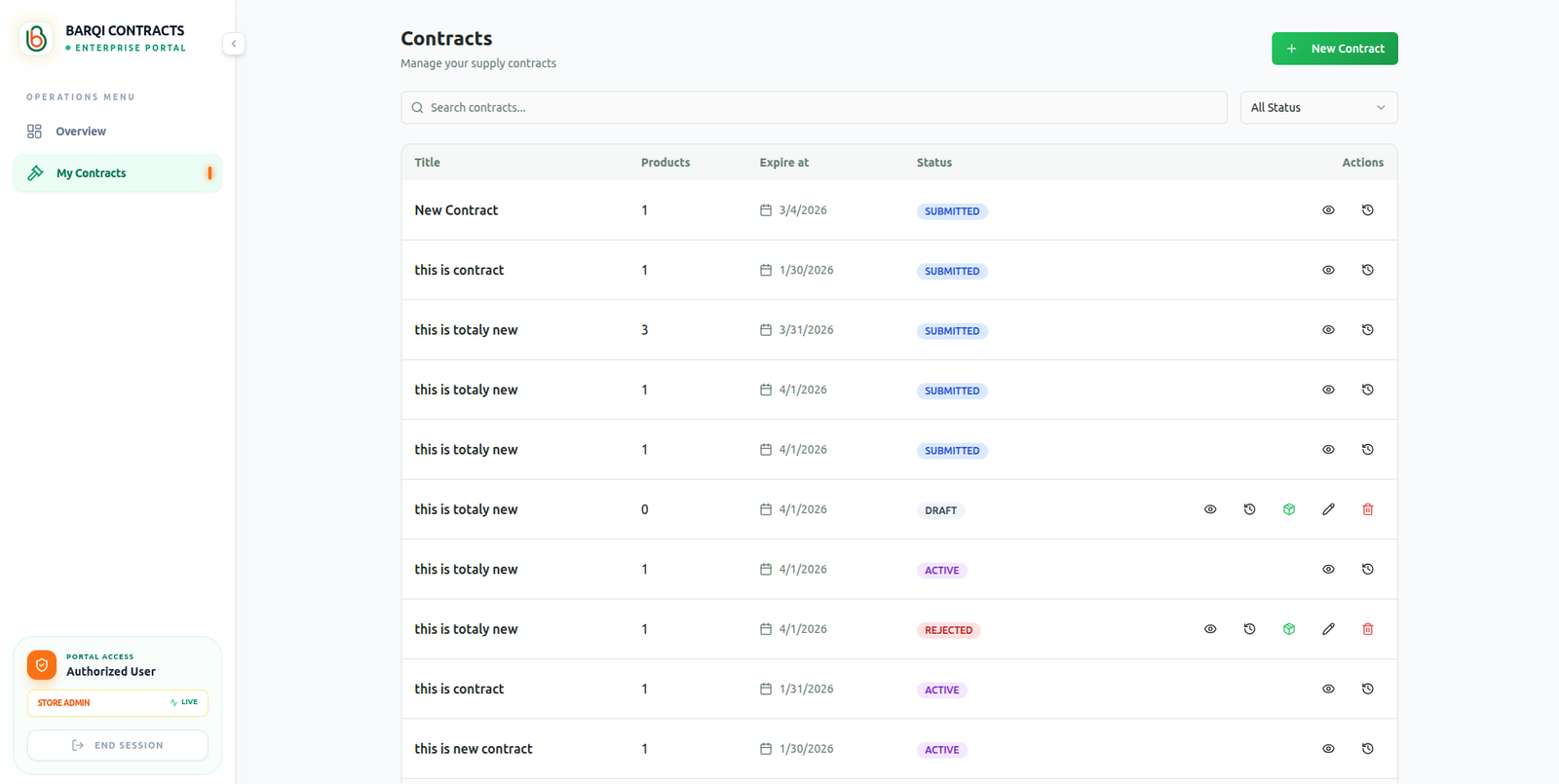Click history icon for New Contract row
The width and height of the screenshot is (1559, 784).
[x=1367, y=210]
